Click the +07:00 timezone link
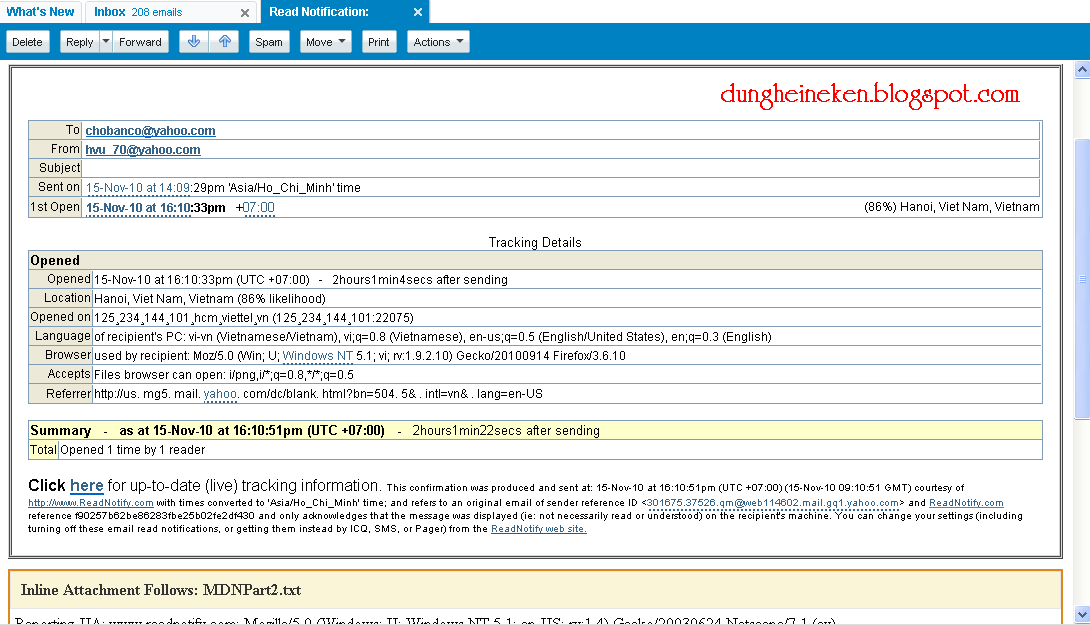 tap(259, 208)
